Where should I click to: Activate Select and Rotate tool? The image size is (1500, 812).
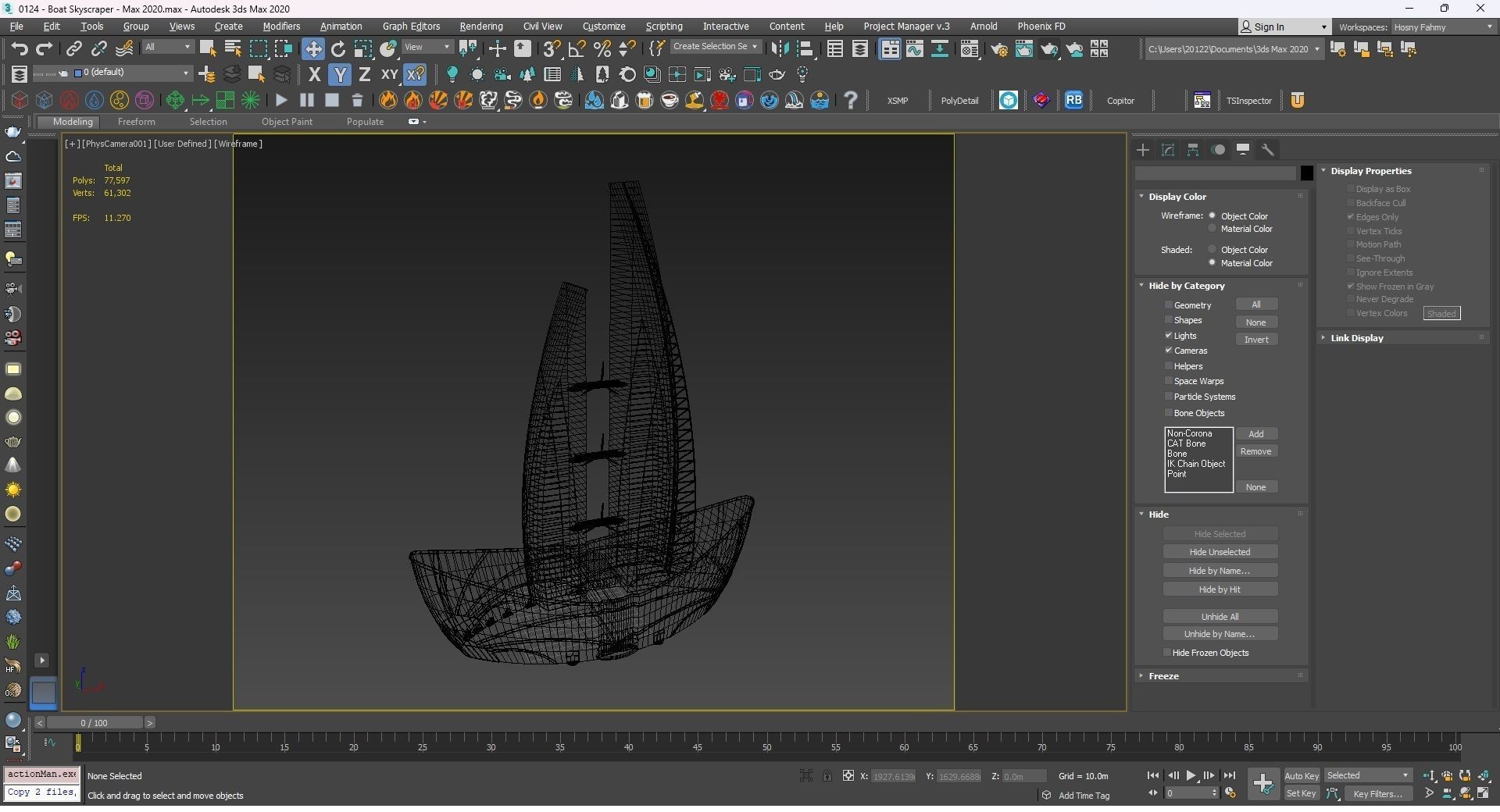coord(338,48)
